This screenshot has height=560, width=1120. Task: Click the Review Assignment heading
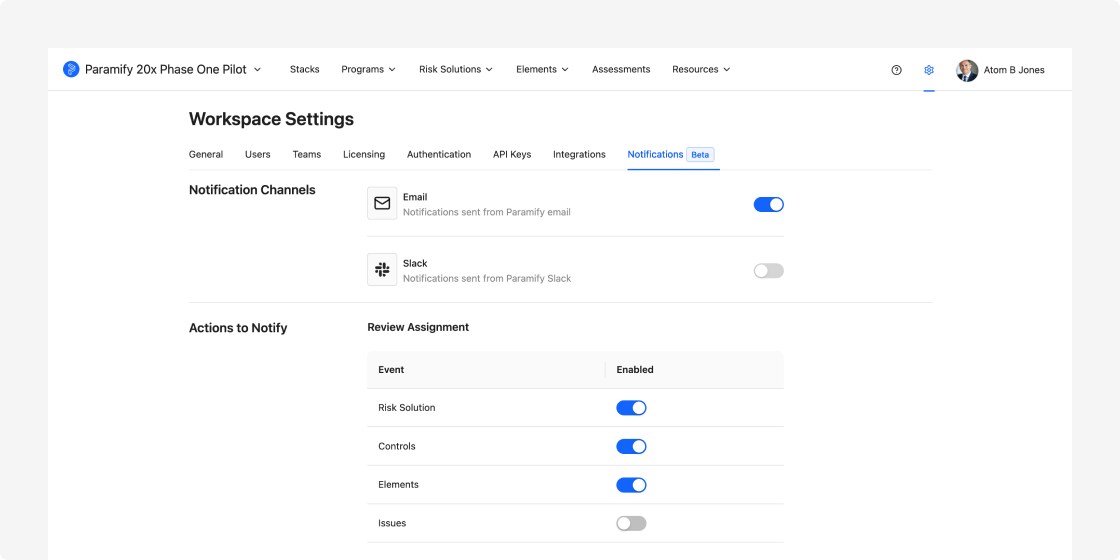coord(418,327)
